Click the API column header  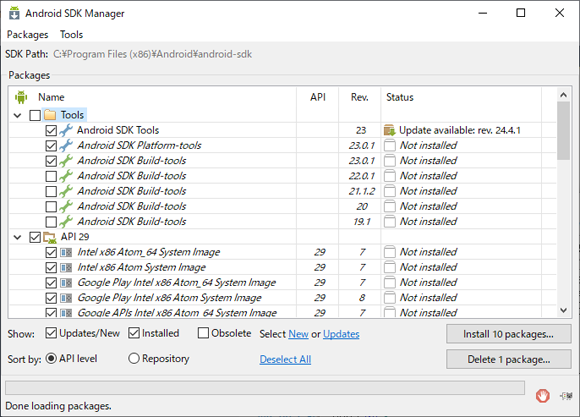click(318, 97)
